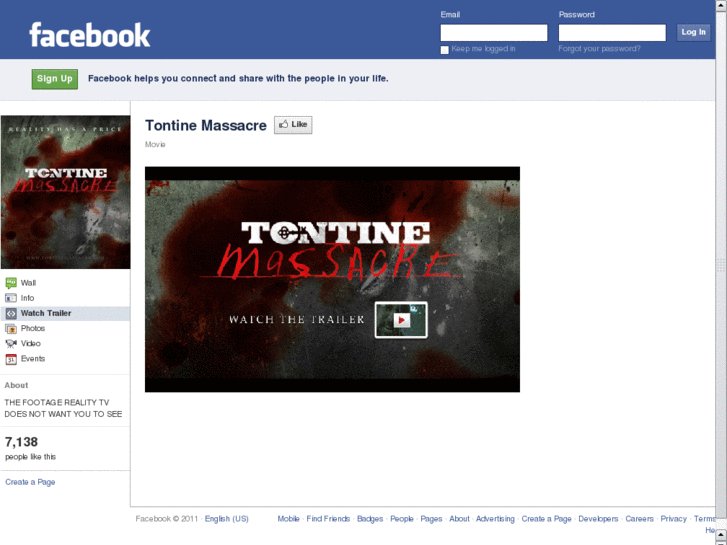Click the Developers footer link
This screenshot has width=727, height=545.
tap(598, 519)
